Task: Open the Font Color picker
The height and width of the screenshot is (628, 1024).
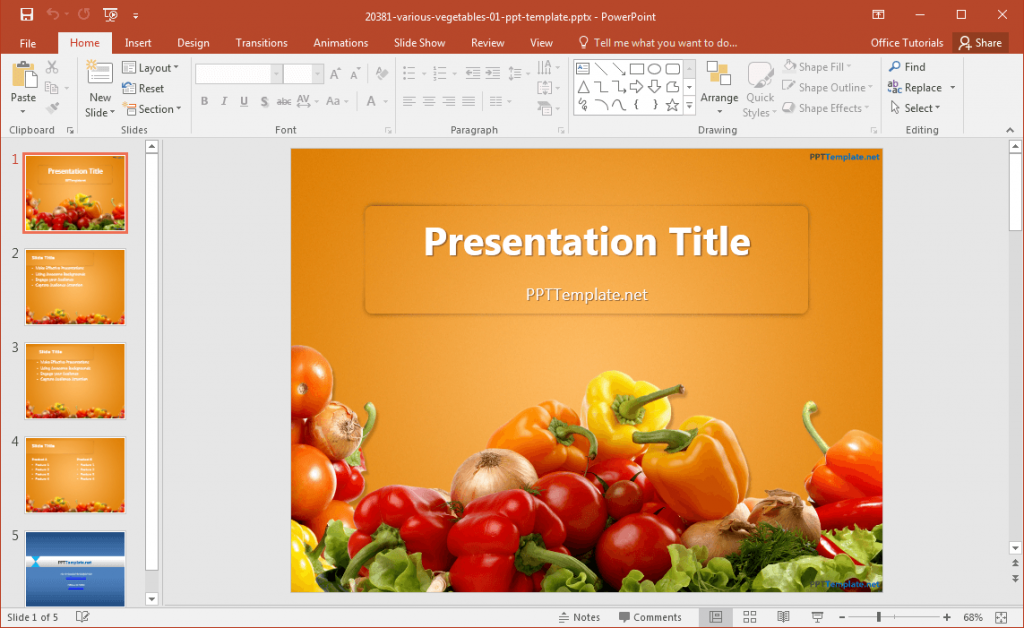Action: pyautogui.click(x=371, y=101)
